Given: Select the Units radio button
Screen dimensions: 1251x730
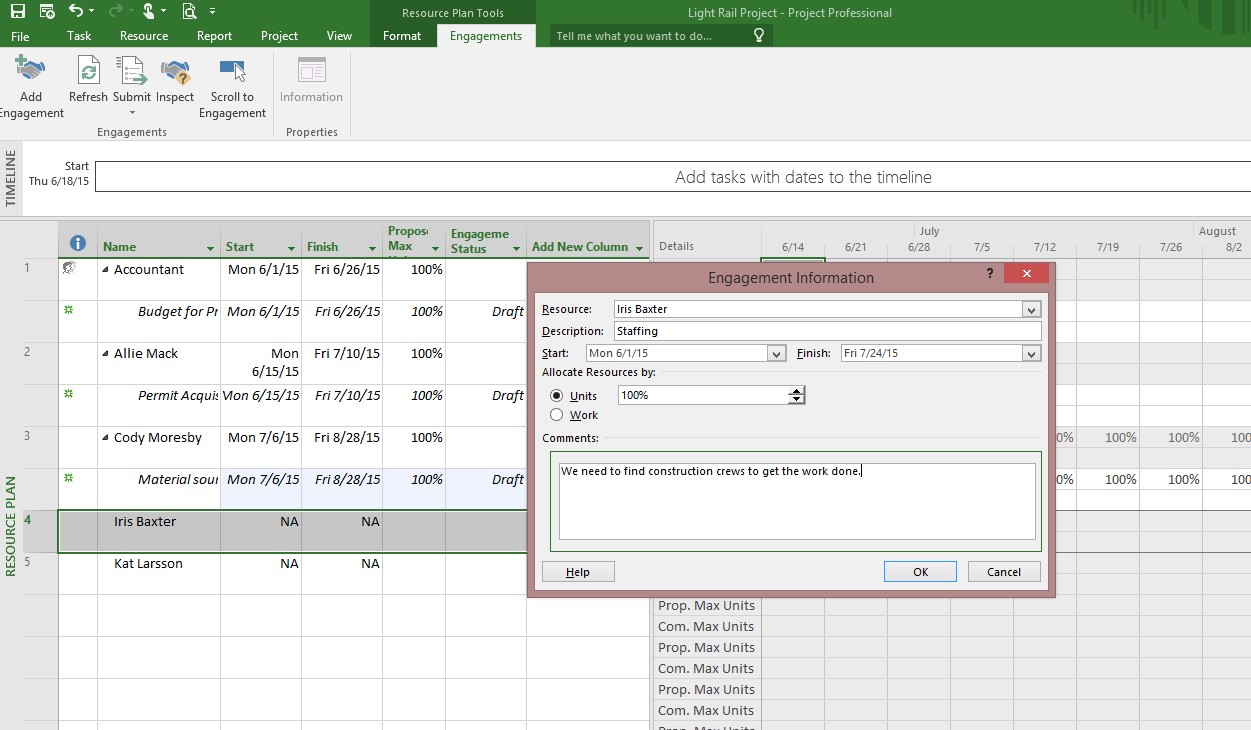Looking at the screenshot, I should 557,396.
